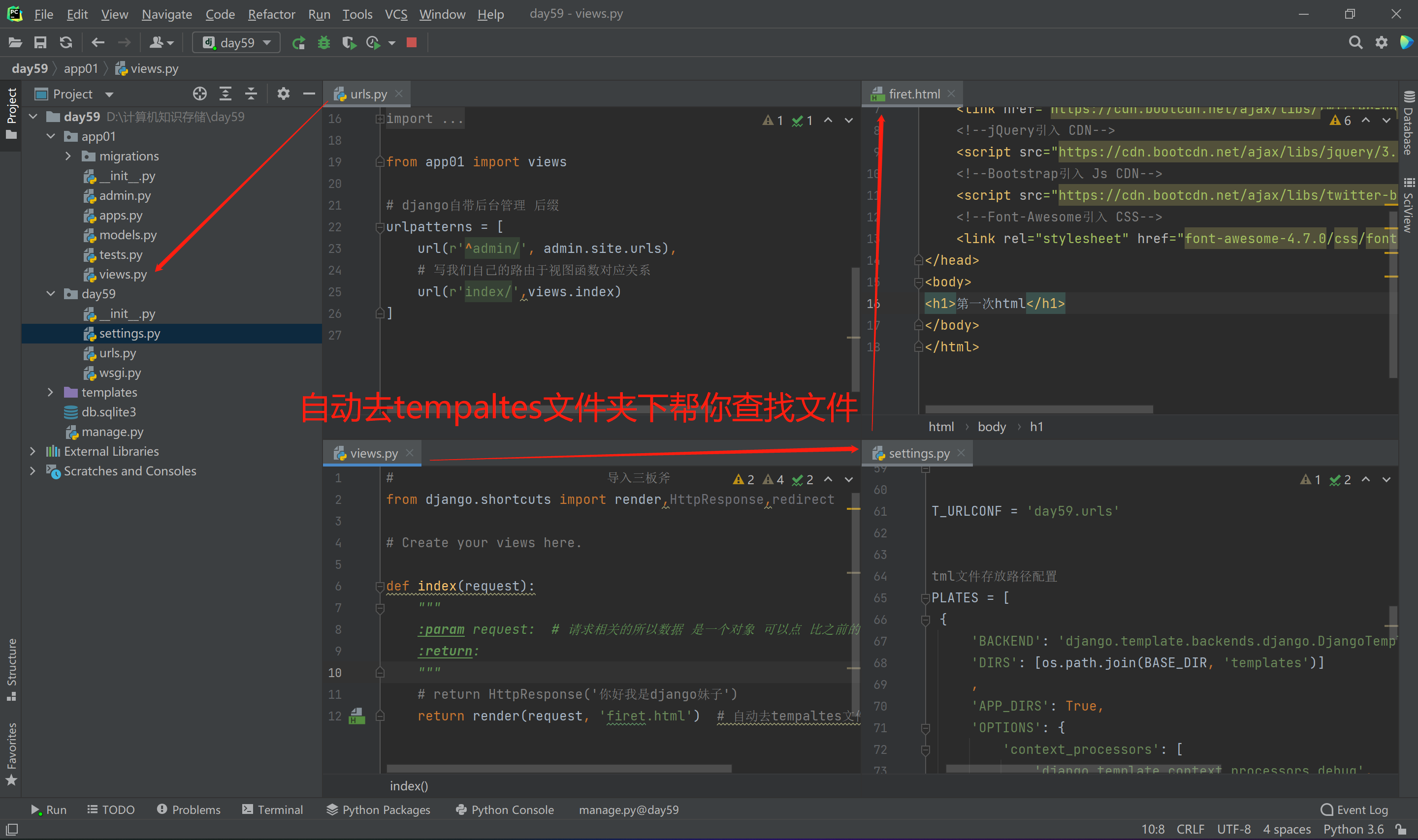The width and height of the screenshot is (1418, 840).
Task: Click the Save All toolbar icon
Action: click(40, 42)
